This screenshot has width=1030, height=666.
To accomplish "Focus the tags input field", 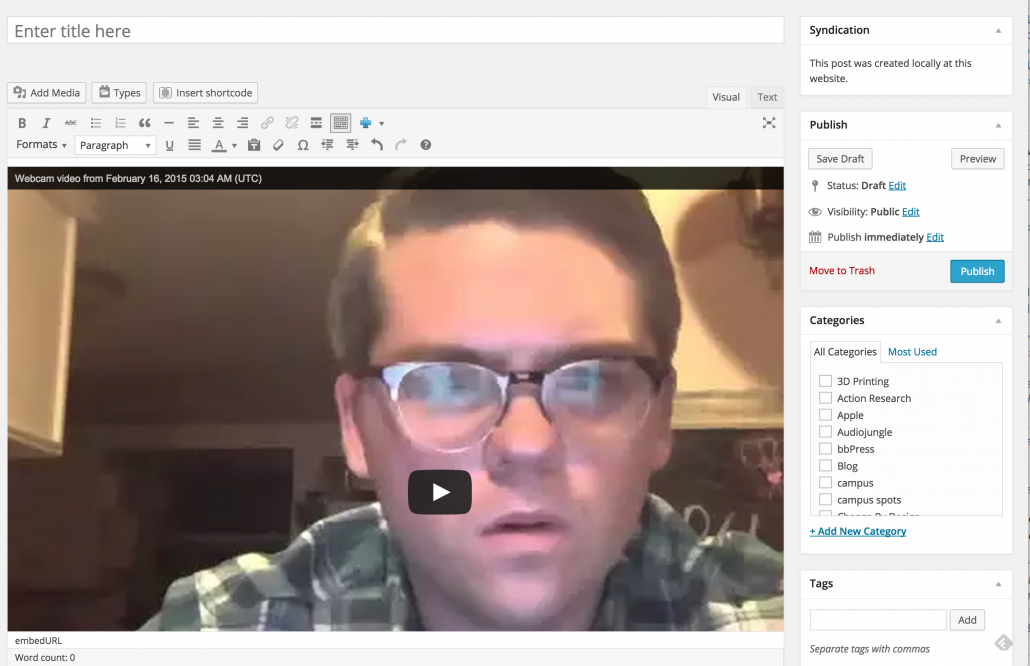I will [878, 620].
